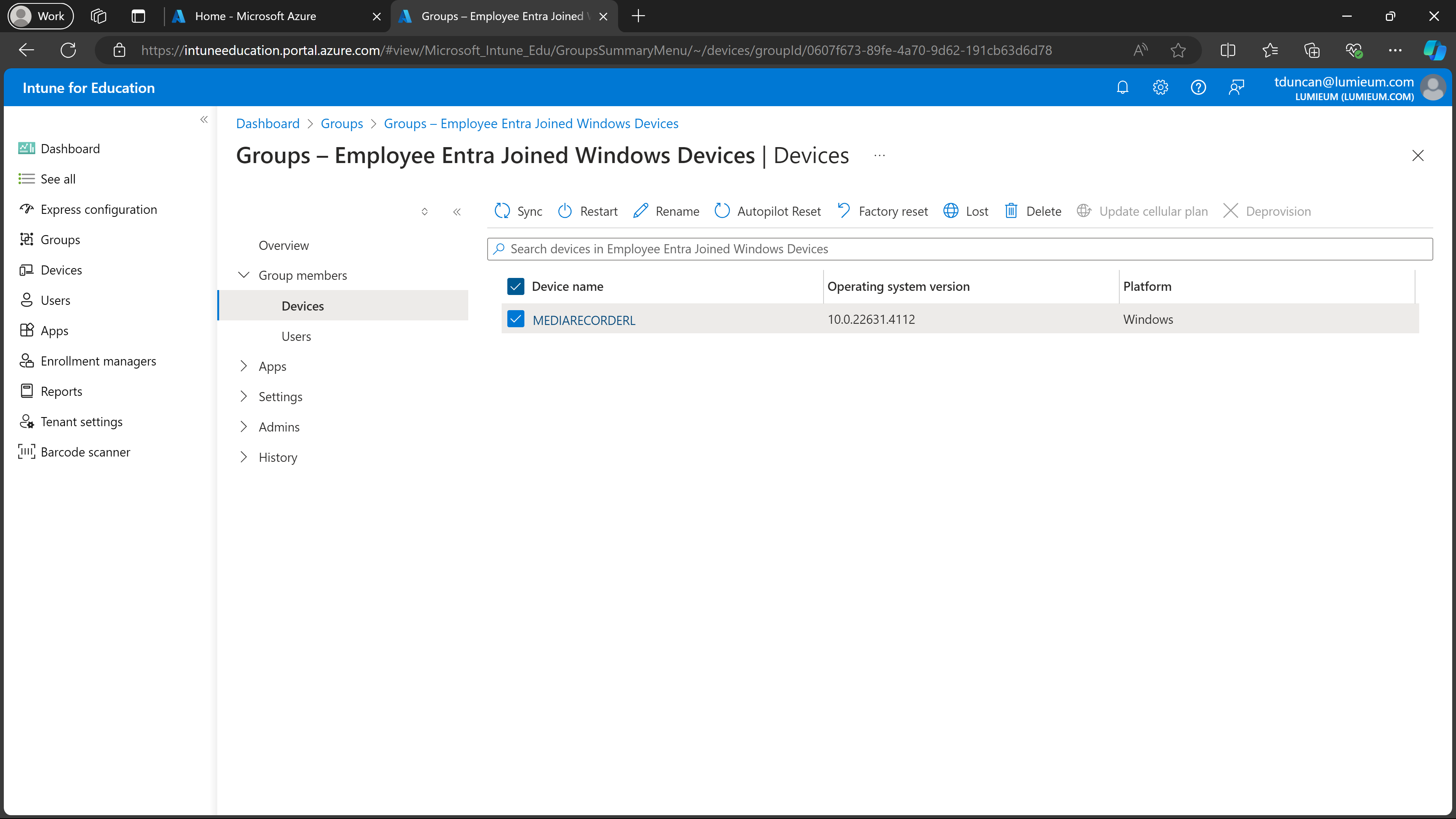Image resolution: width=1456 pixels, height=819 pixels.
Task: Click OS version 10.0.22631.4112 cell
Action: [x=871, y=319]
